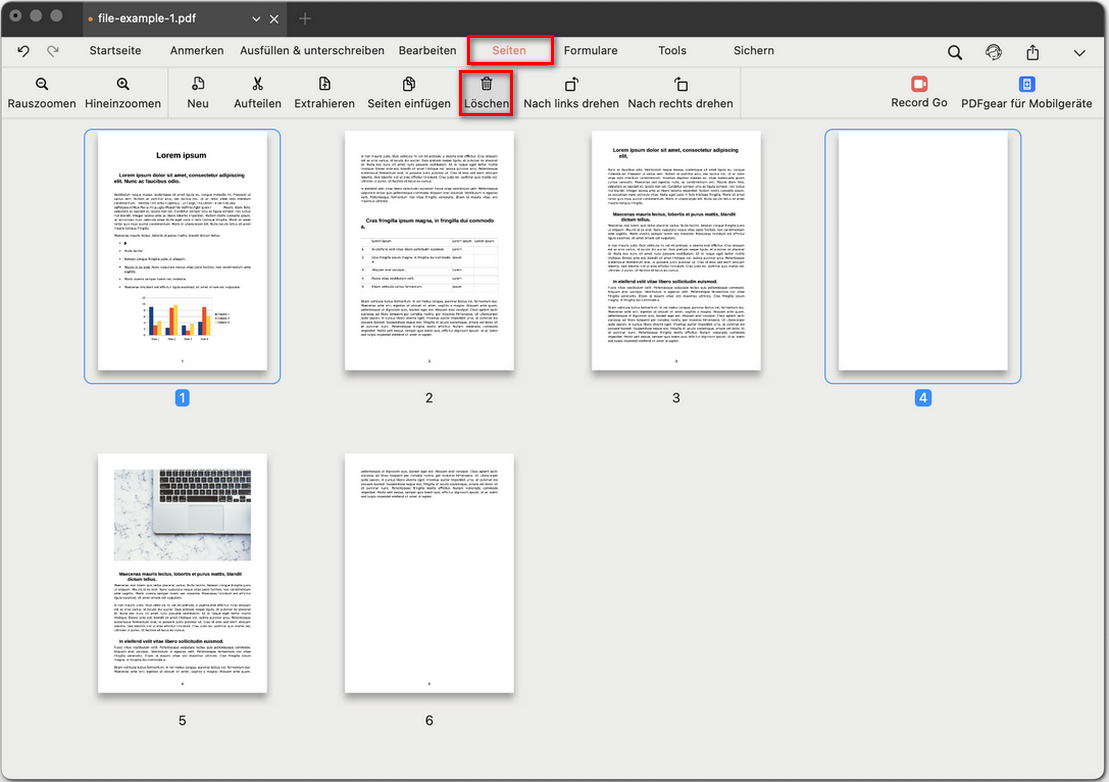
Task: Open the search magnifier
Action: tap(954, 51)
